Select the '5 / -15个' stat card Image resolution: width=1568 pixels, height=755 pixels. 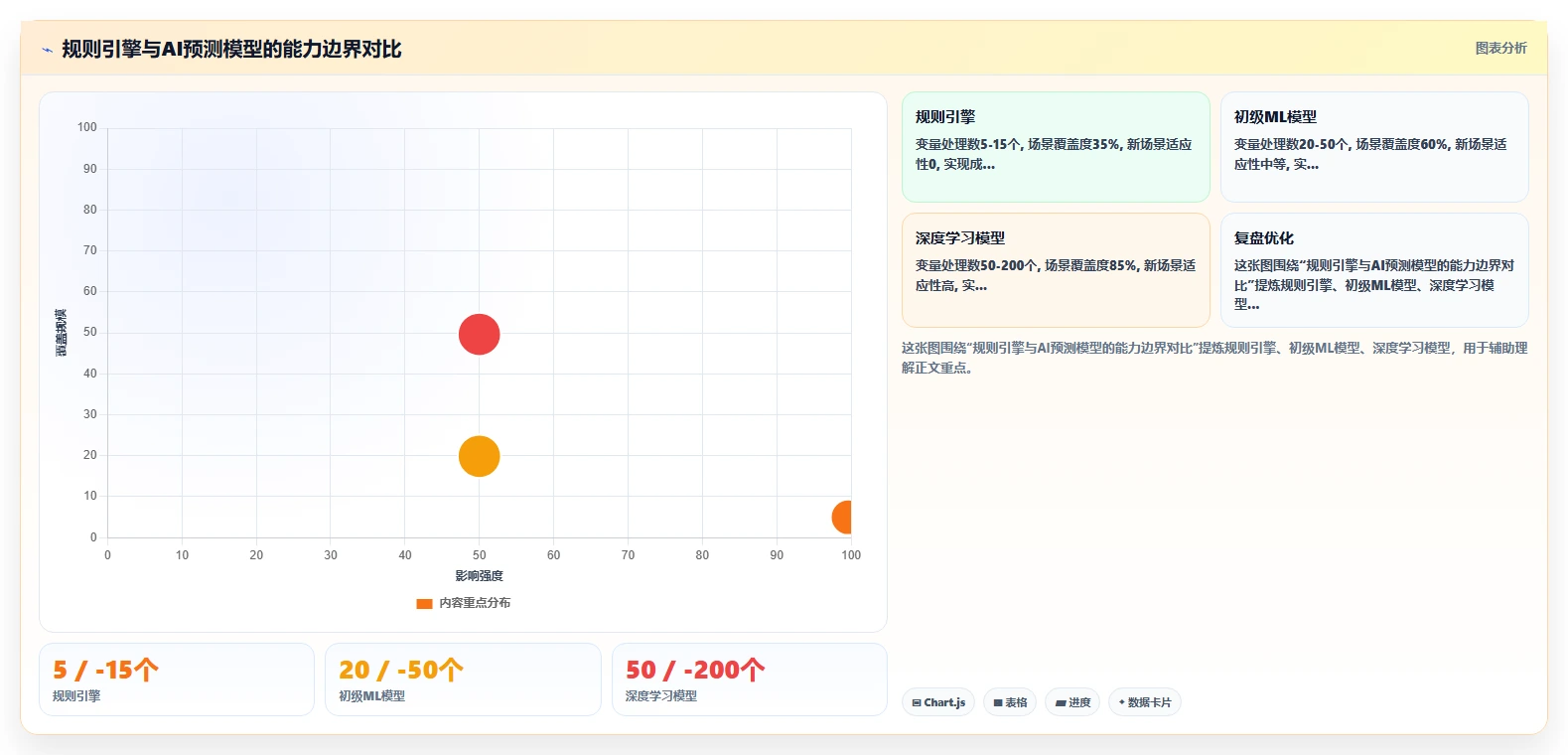[177, 679]
